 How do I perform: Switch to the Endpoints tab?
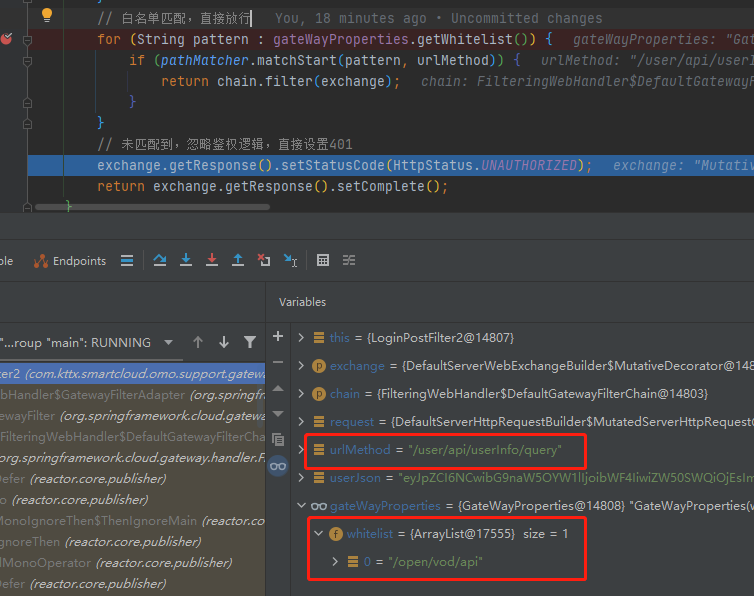(70, 261)
